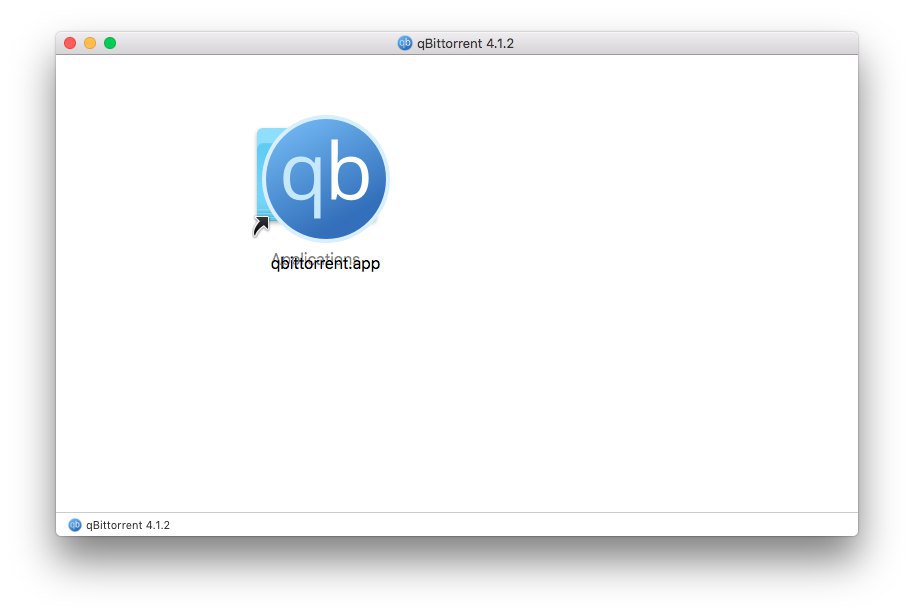Click the qBittorrent 4.1.2 window title text
This screenshot has width=914, height=616.
(x=465, y=44)
